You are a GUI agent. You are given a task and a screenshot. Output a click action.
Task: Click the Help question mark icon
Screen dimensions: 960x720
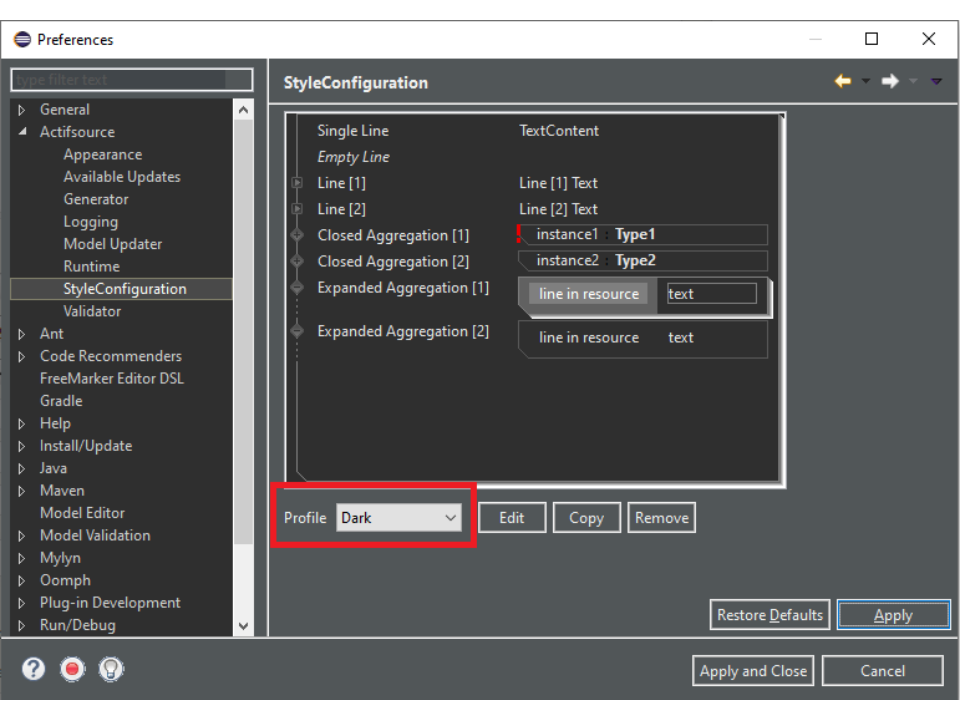[34, 669]
